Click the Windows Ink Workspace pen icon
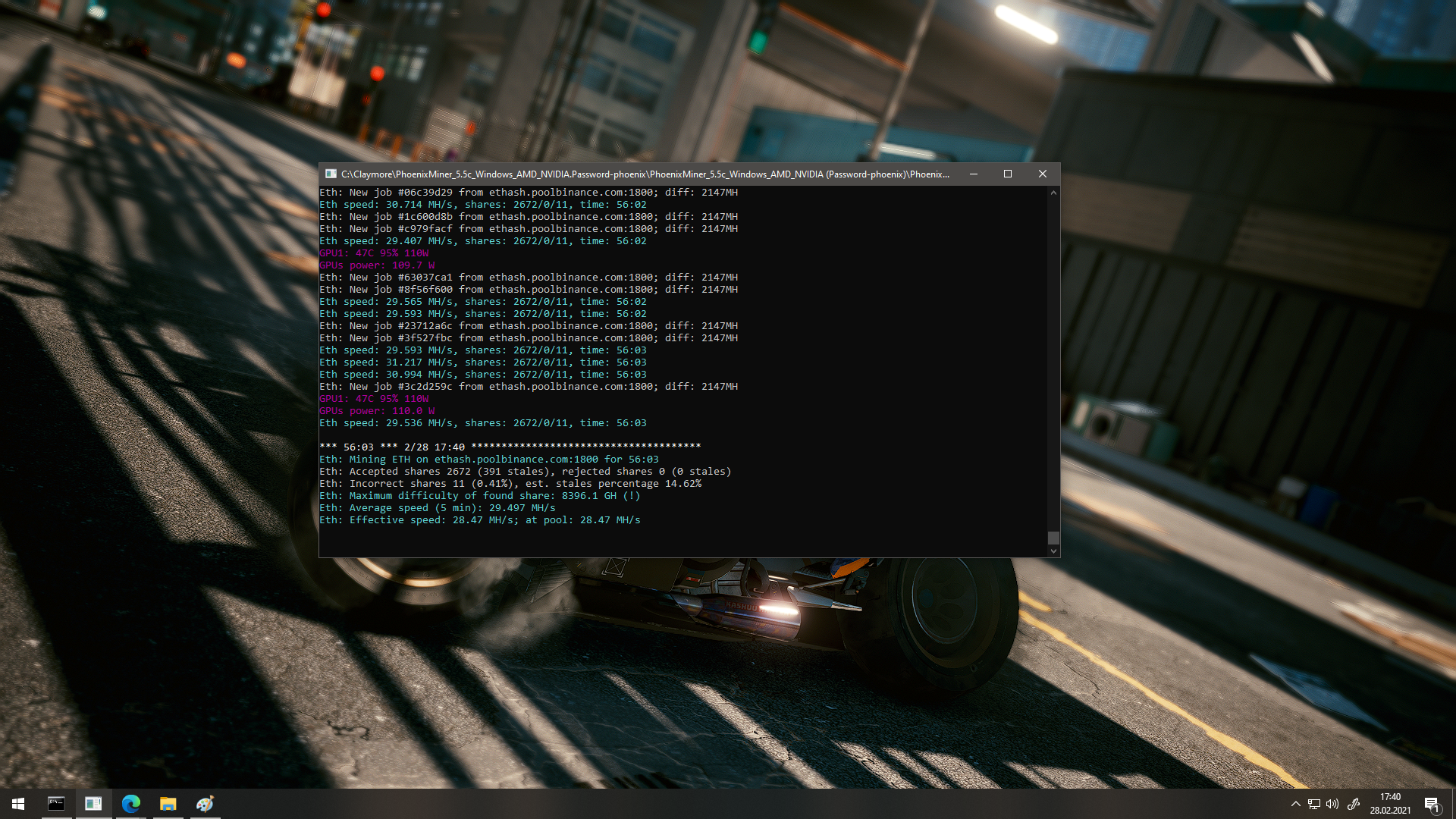 click(1353, 804)
